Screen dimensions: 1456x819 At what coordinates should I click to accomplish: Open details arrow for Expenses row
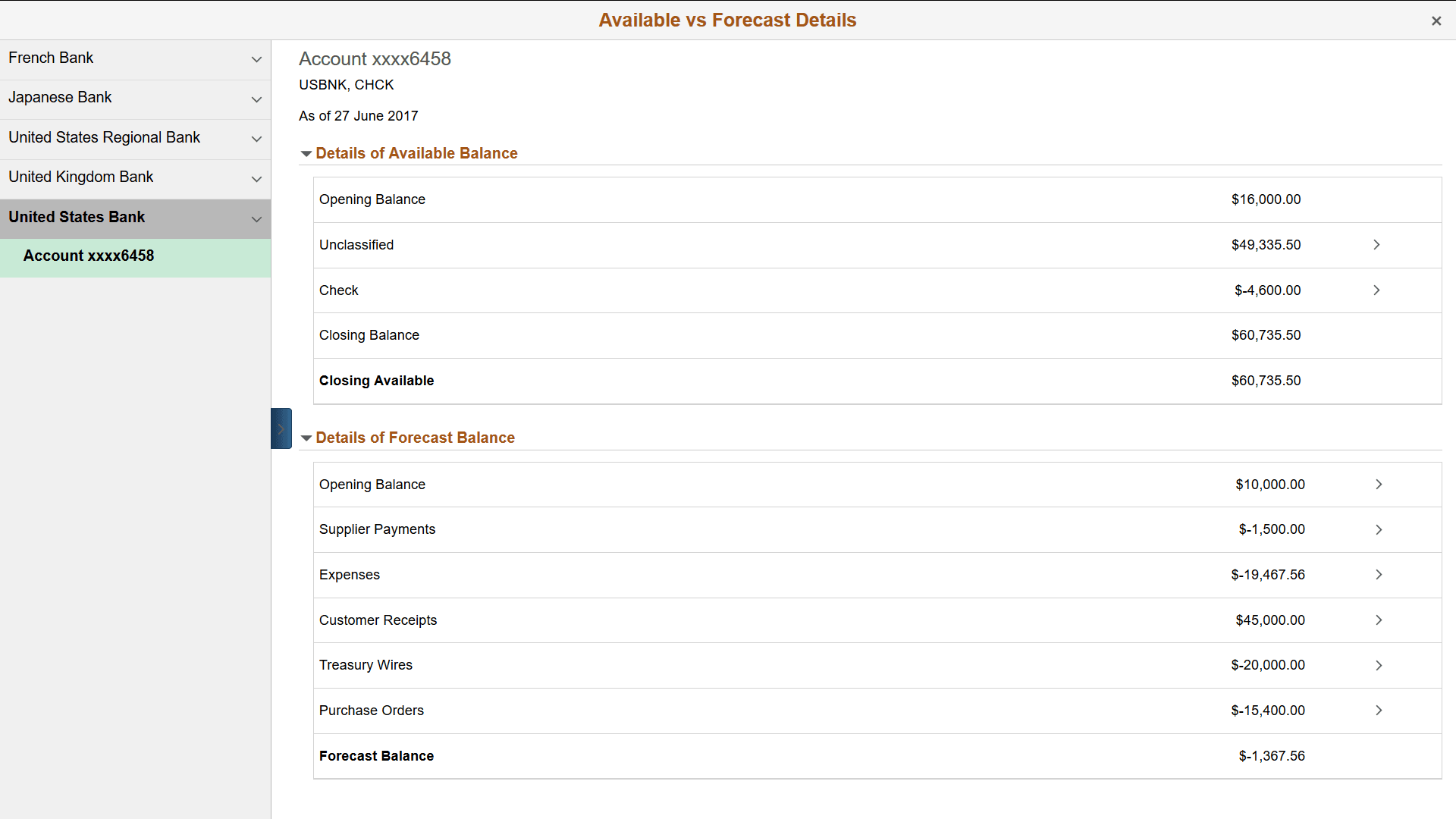(1378, 574)
